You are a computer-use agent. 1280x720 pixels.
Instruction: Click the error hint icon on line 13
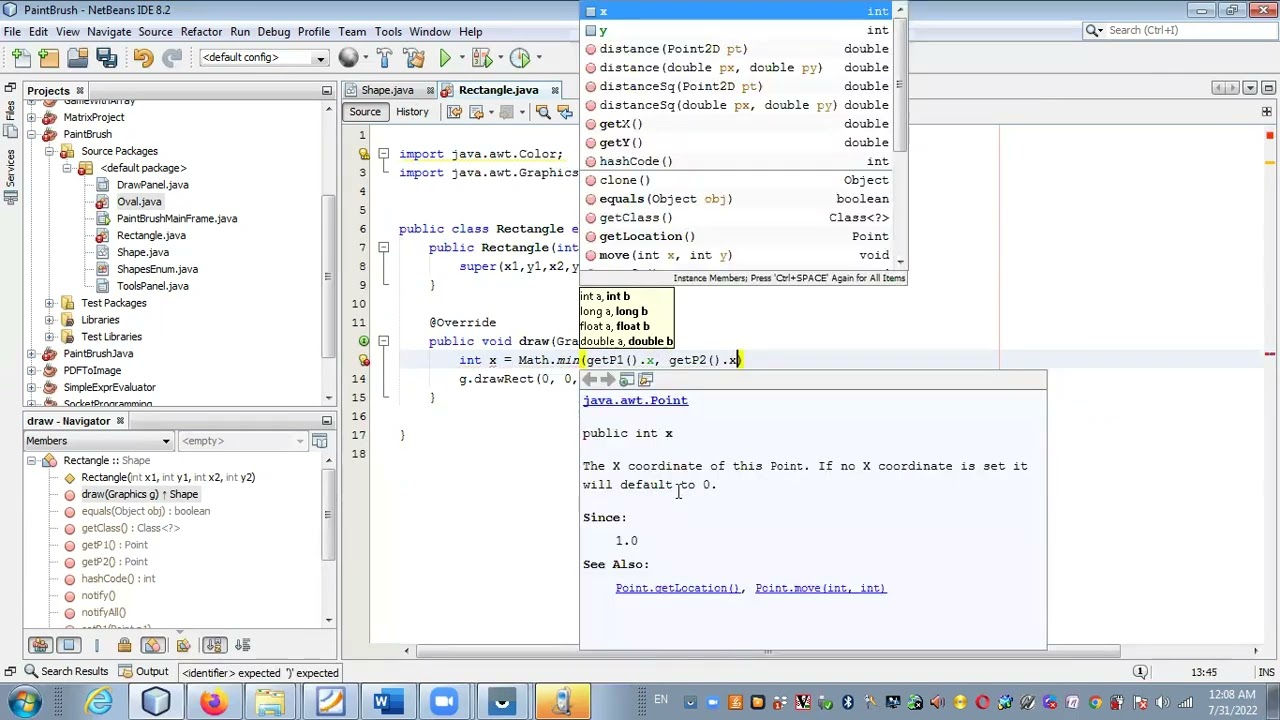(364, 360)
